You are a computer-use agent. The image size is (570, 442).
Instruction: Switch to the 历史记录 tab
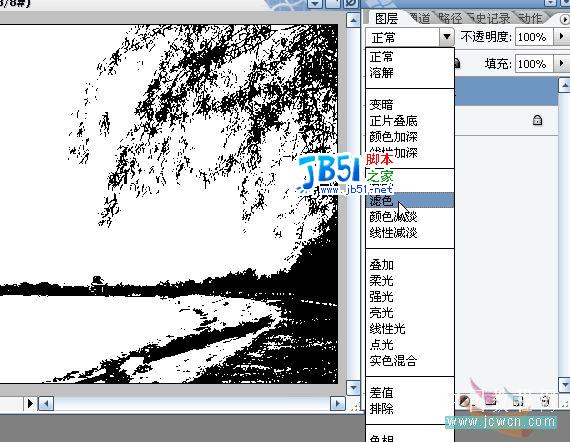click(x=490, y=18)
